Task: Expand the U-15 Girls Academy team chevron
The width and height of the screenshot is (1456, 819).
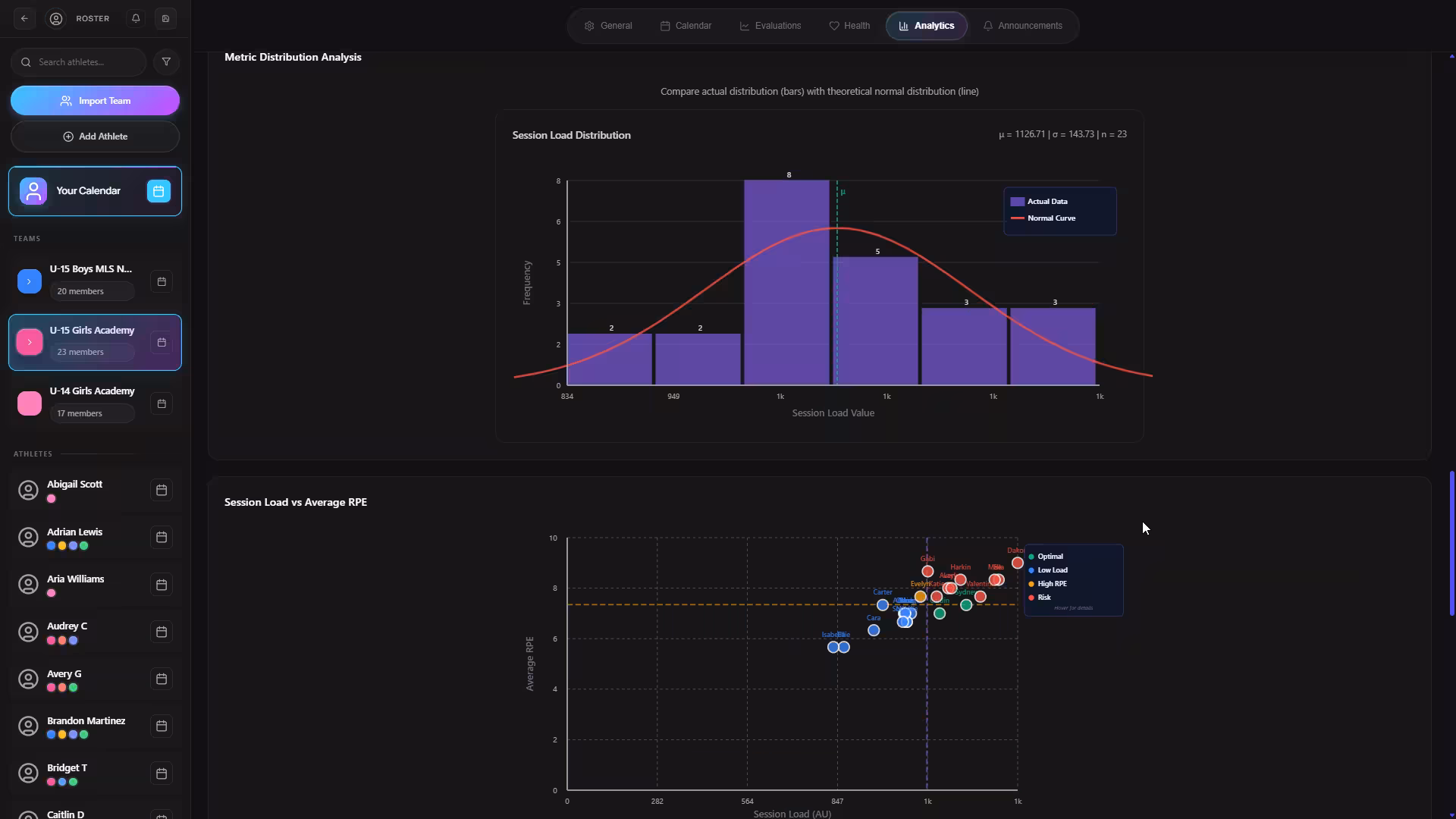Action: (29, 342)
